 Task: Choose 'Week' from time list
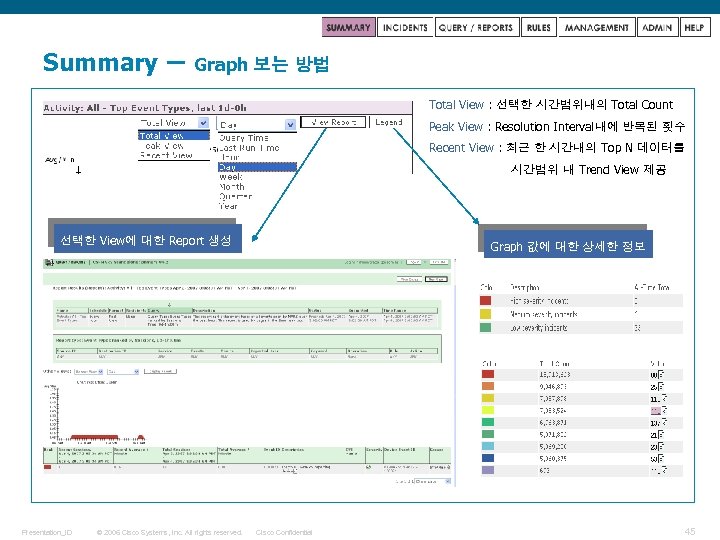(x=257, y=177)
